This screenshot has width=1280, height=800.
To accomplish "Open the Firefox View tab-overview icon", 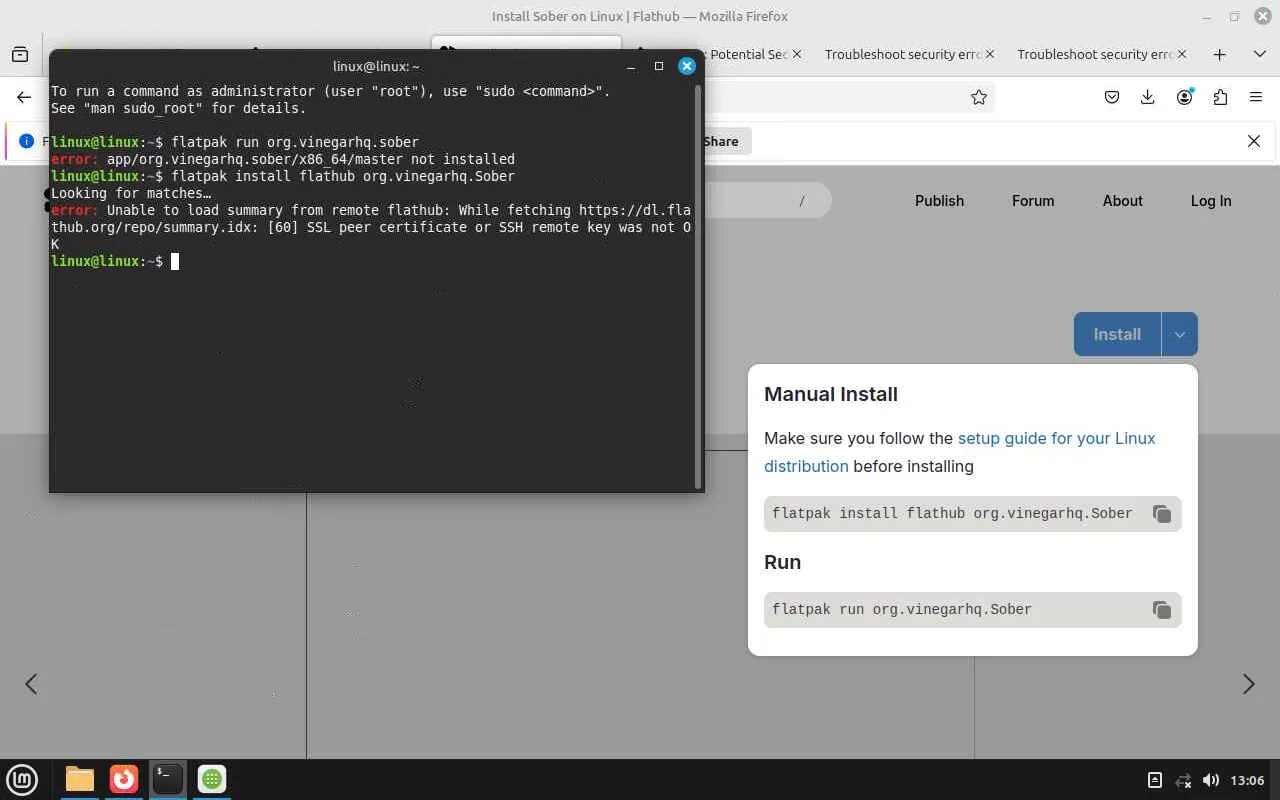I will tap(20, 54).
